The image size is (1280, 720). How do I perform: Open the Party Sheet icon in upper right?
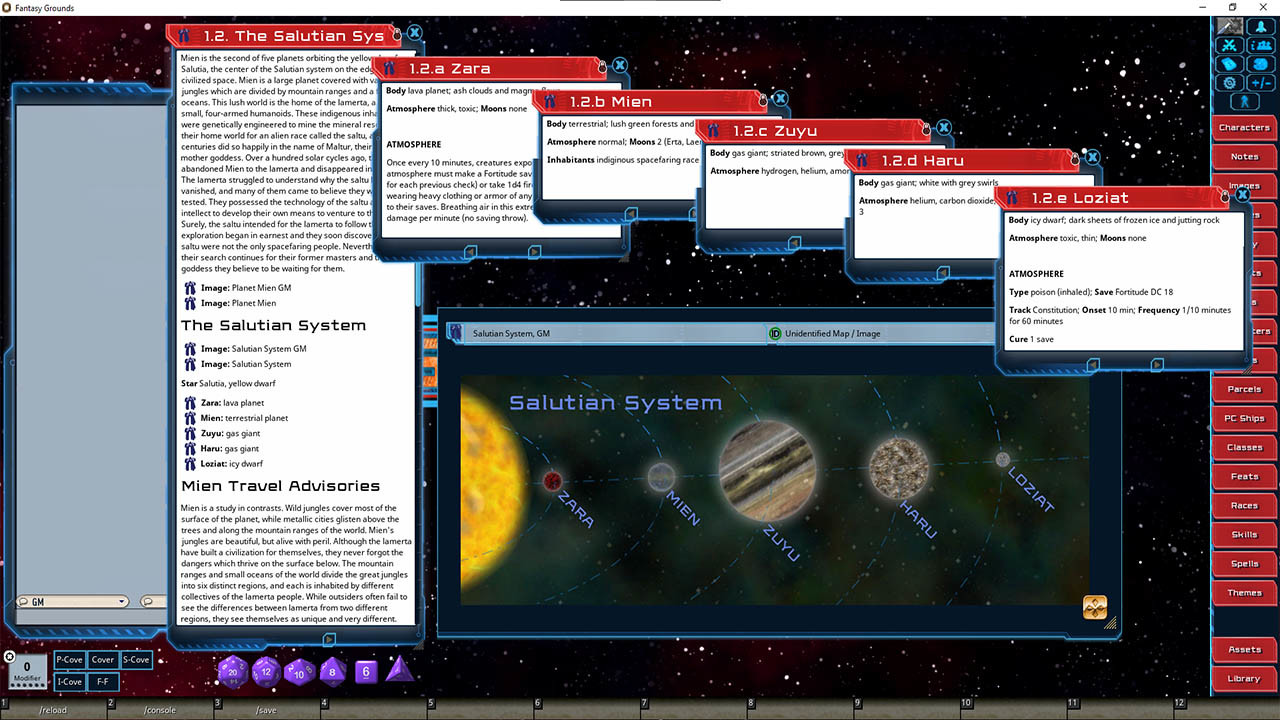click(x=1262, y=46)
